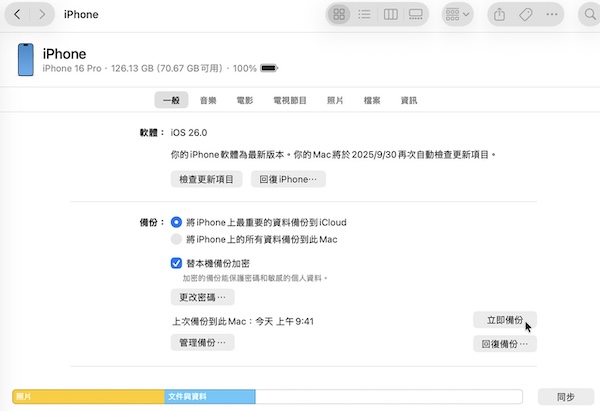Image resolution: width=600 pixels, height=411 pixels.
Task: Click the iOS 26.0 version text
Action: 189,133
